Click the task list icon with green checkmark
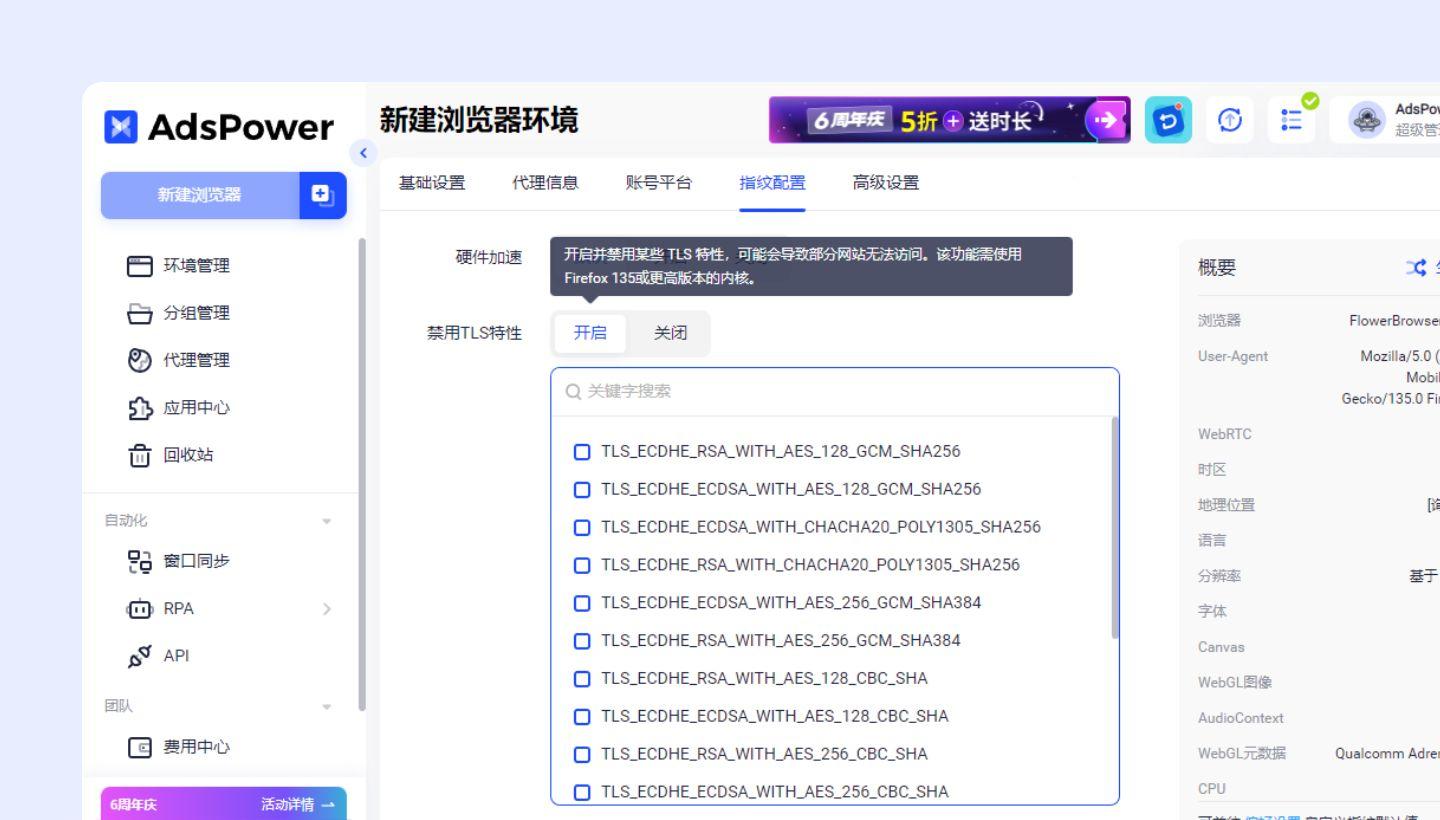1440x820 pixels. [x=1291, y=120]
